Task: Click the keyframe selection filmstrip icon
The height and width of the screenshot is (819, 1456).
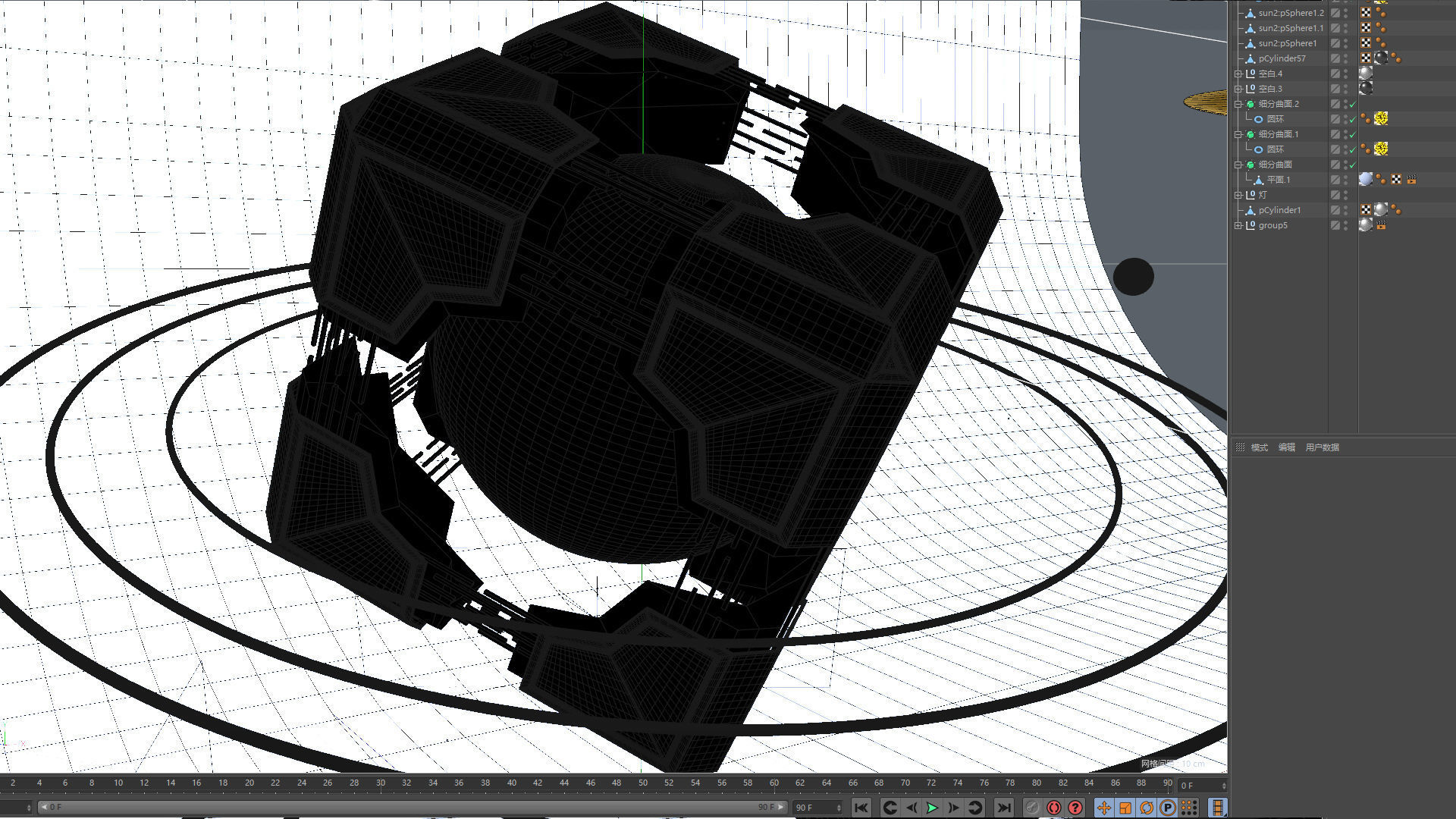Action: (1217, 808)
